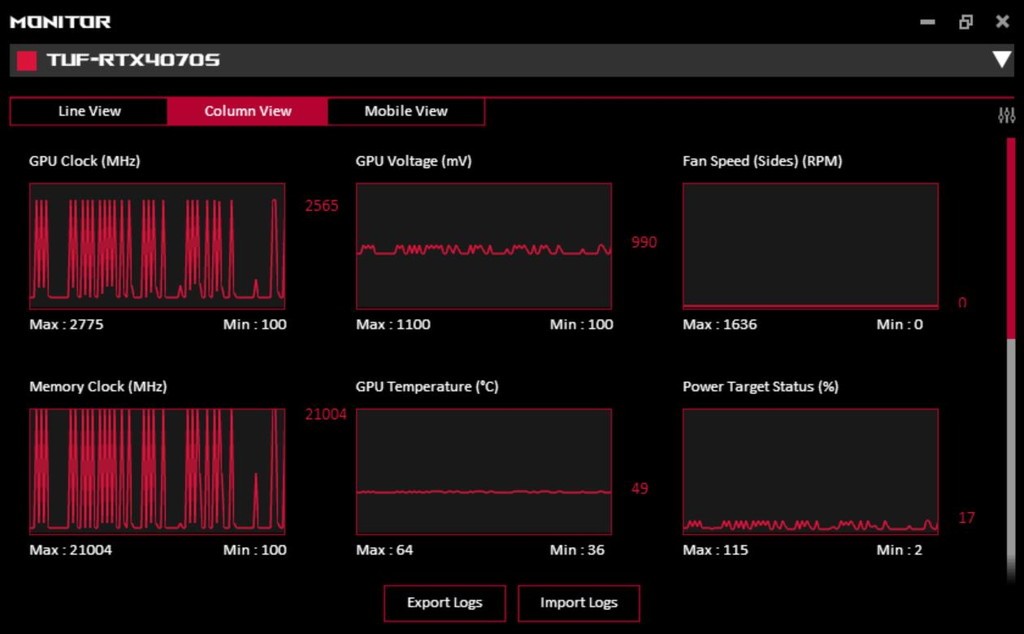Click the current GPU clock value 2565
The image size is (1024, 634).
point(322,206)
